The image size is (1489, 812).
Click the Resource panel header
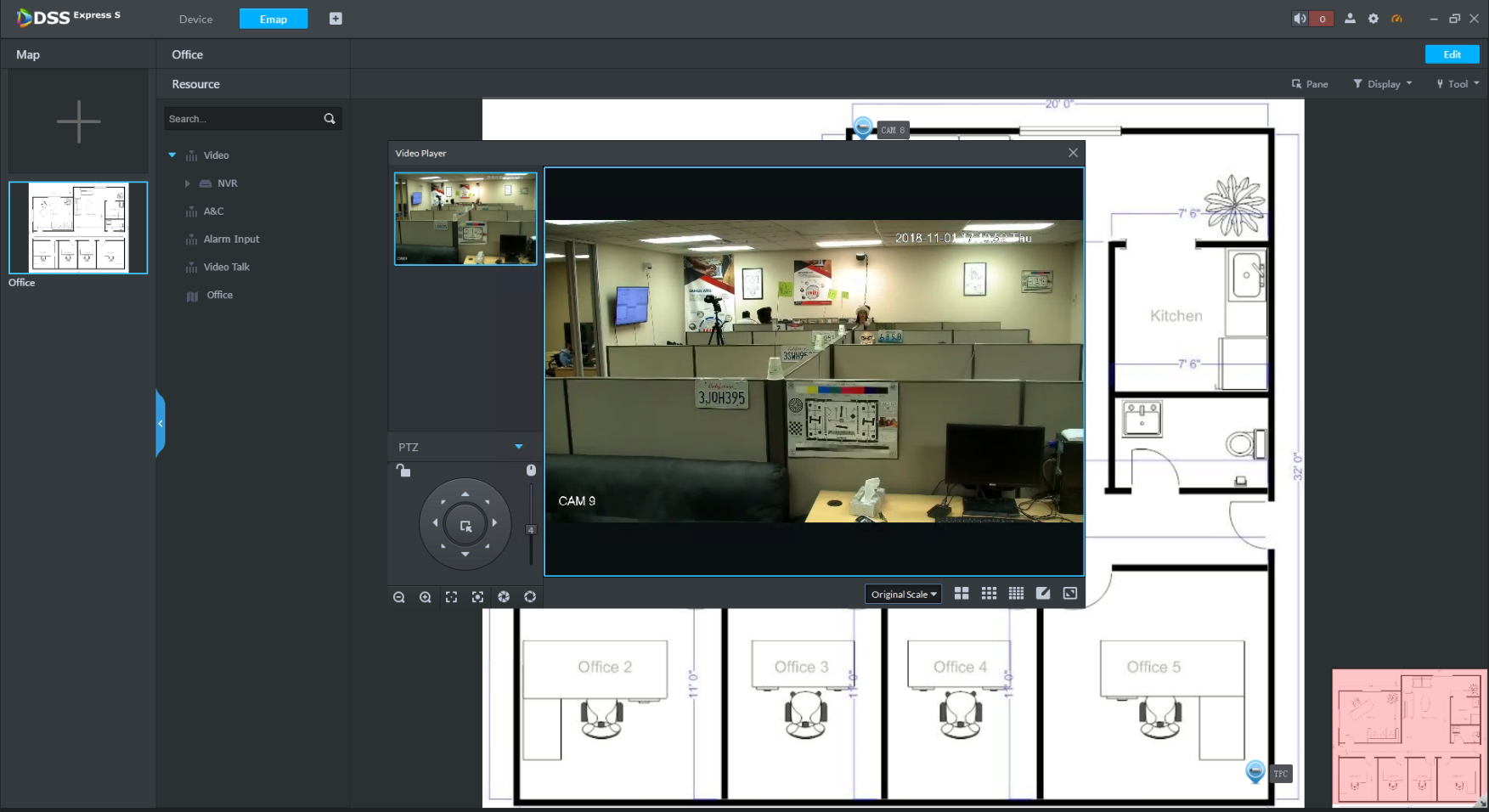coord(253,84)
